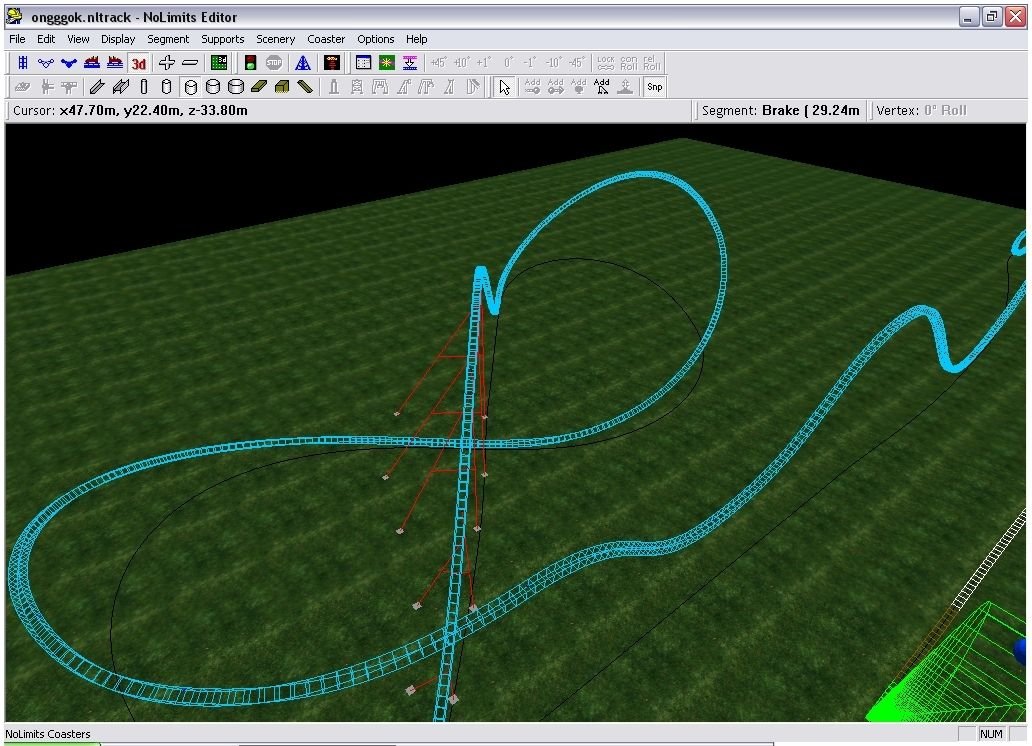Click the solid blue wings view icon

(x=69, y=63)
